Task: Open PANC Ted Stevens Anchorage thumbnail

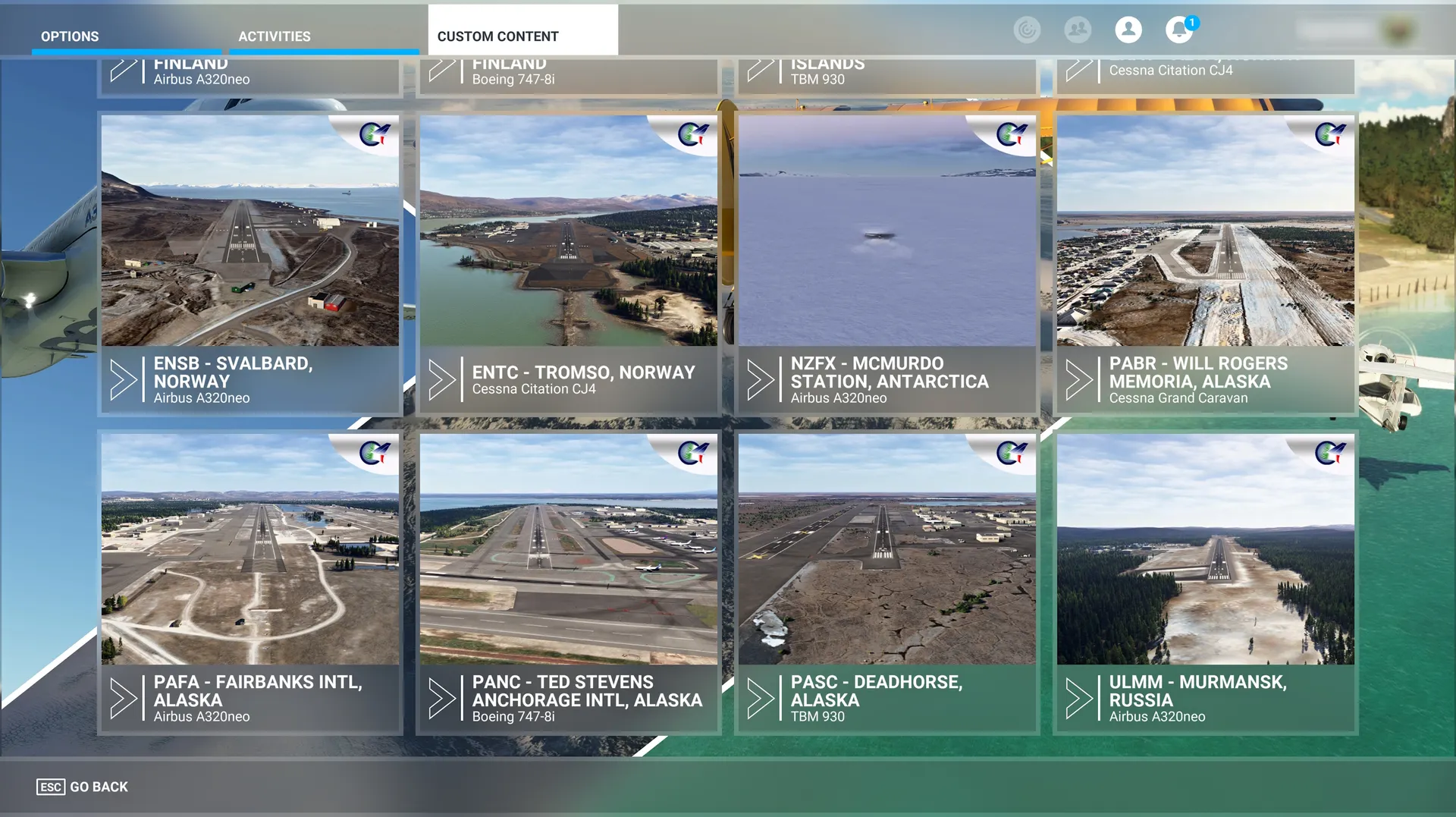Action: [x=569, y=549]
